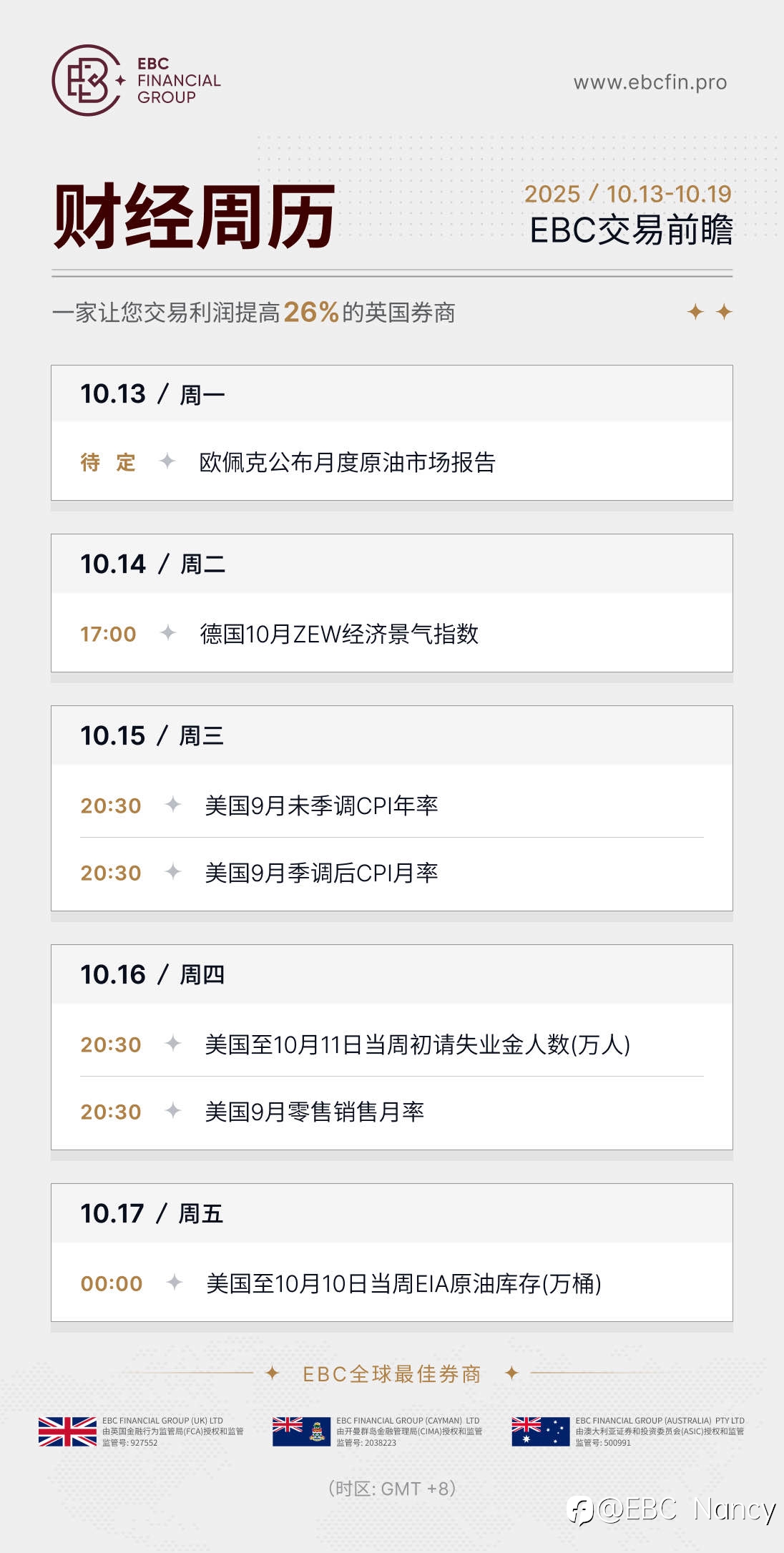Click the star bullet next to 待定

(167, 461)
